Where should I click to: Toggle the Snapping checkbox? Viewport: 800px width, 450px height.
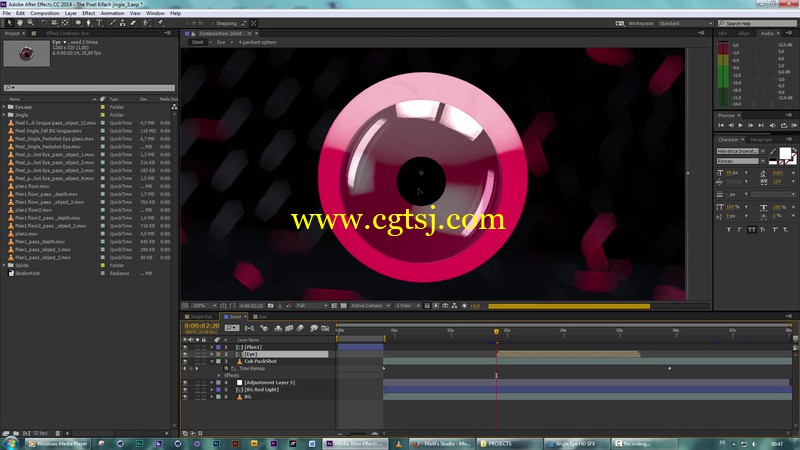212,23
